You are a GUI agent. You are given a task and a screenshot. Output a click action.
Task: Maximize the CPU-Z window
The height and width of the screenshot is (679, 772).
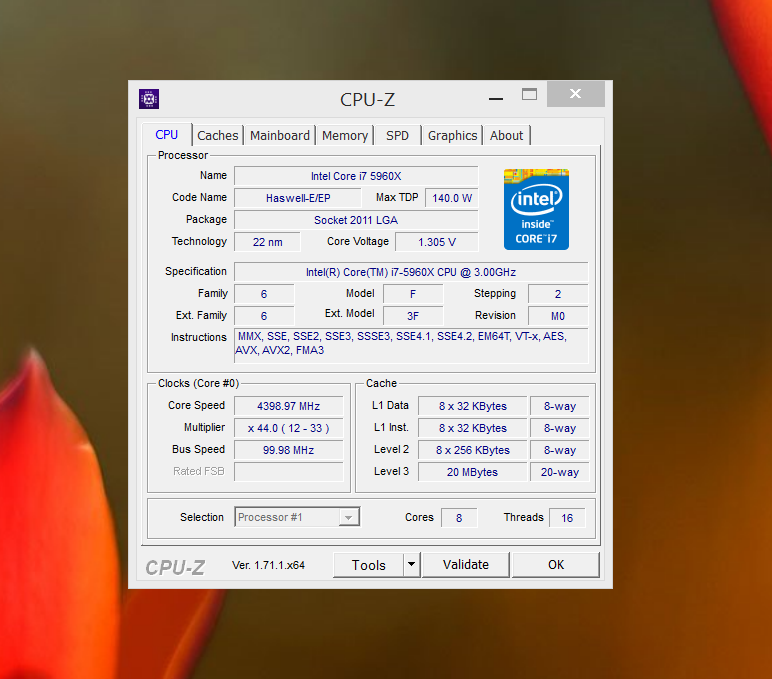coord(529,95)
